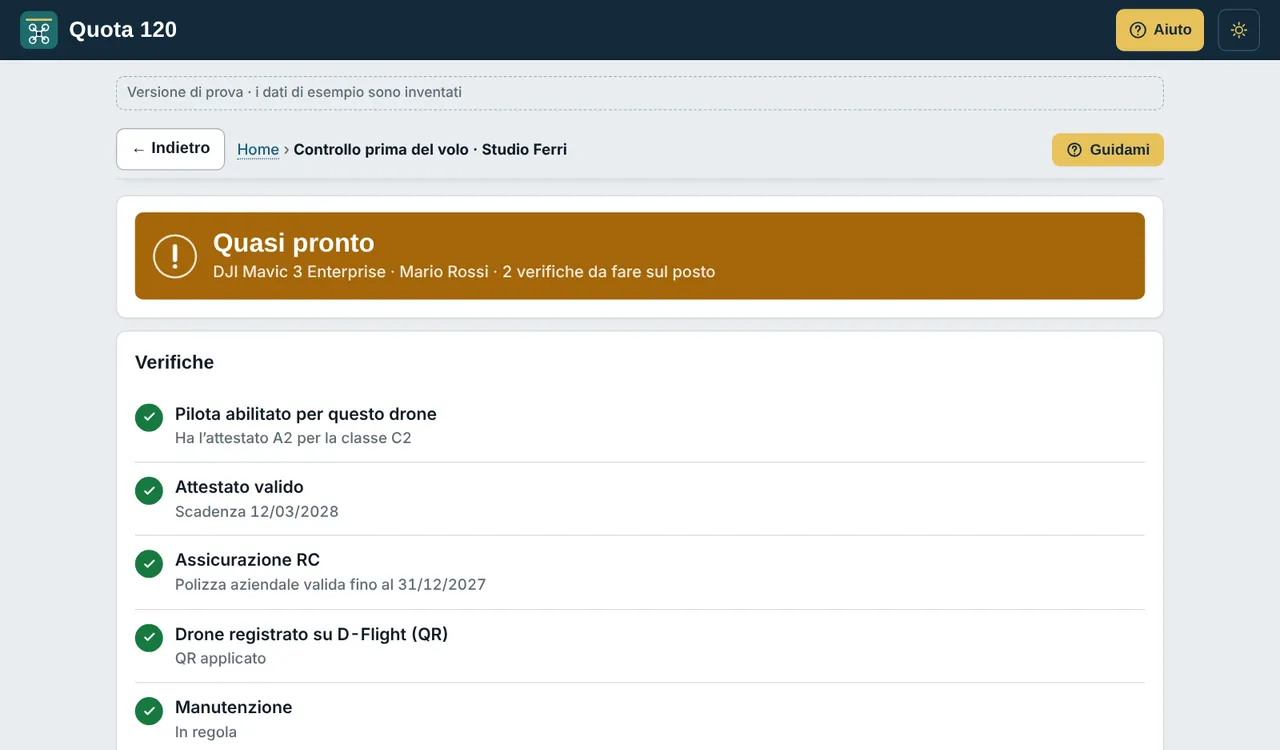Open the Aiuto help button

tap(1160, 30)
